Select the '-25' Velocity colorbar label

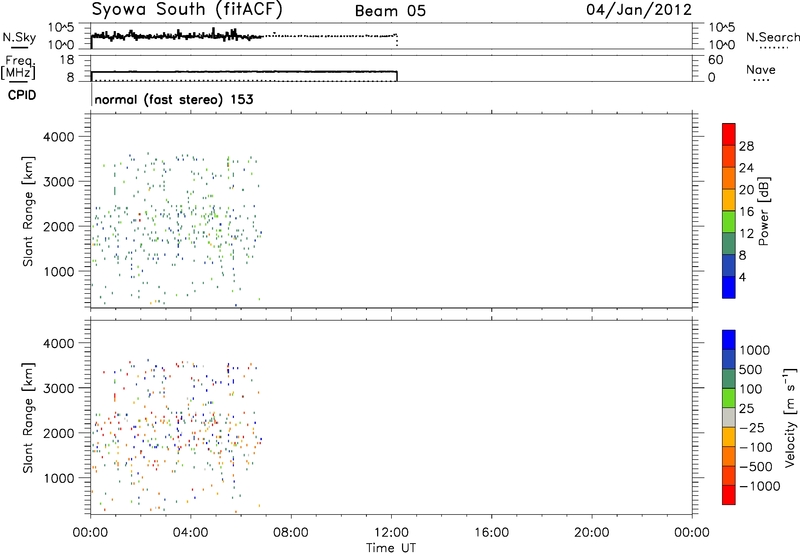click(752, 428)
